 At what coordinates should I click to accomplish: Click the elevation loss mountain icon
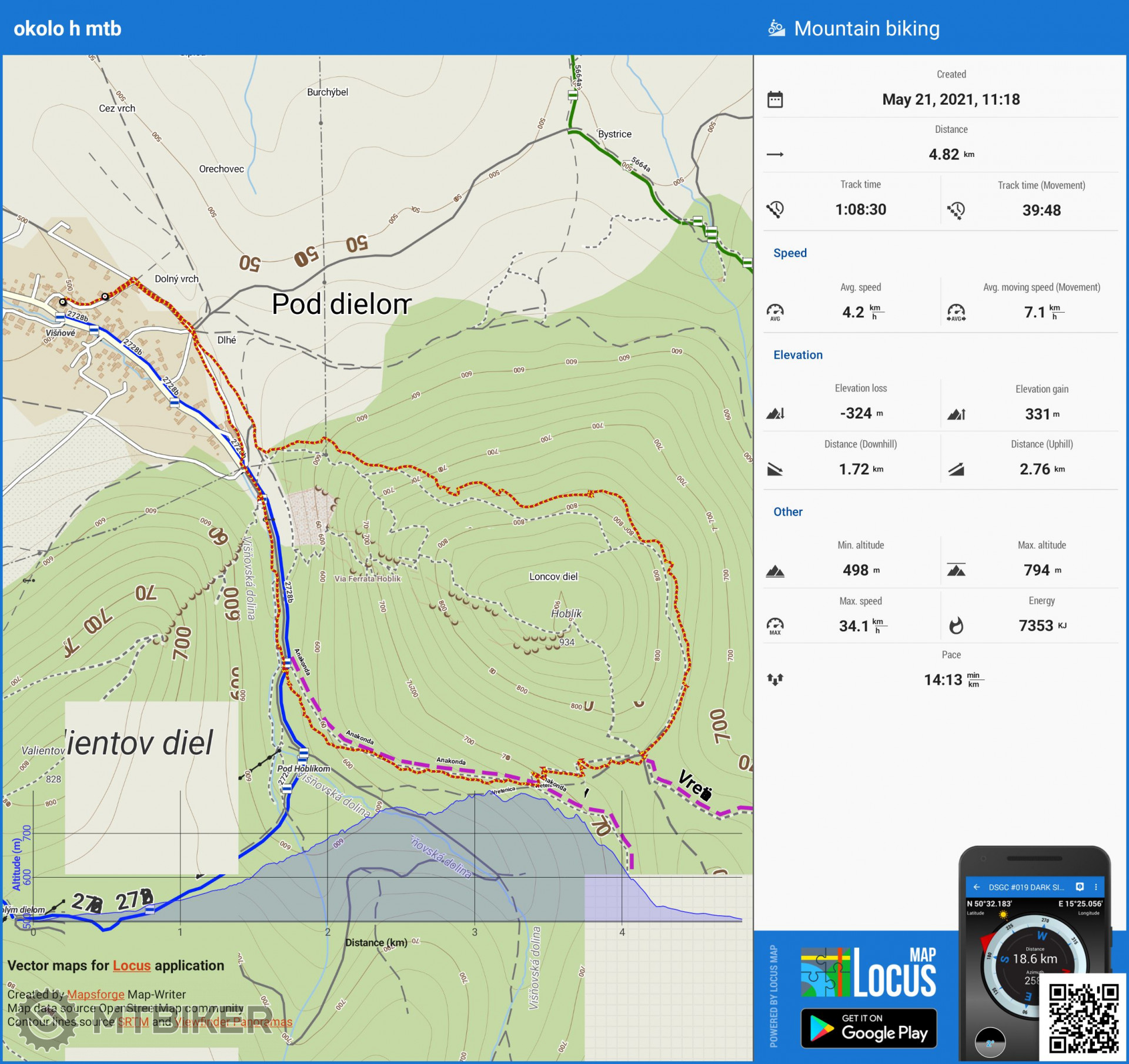pyautogui.click(x=775, y=414)
